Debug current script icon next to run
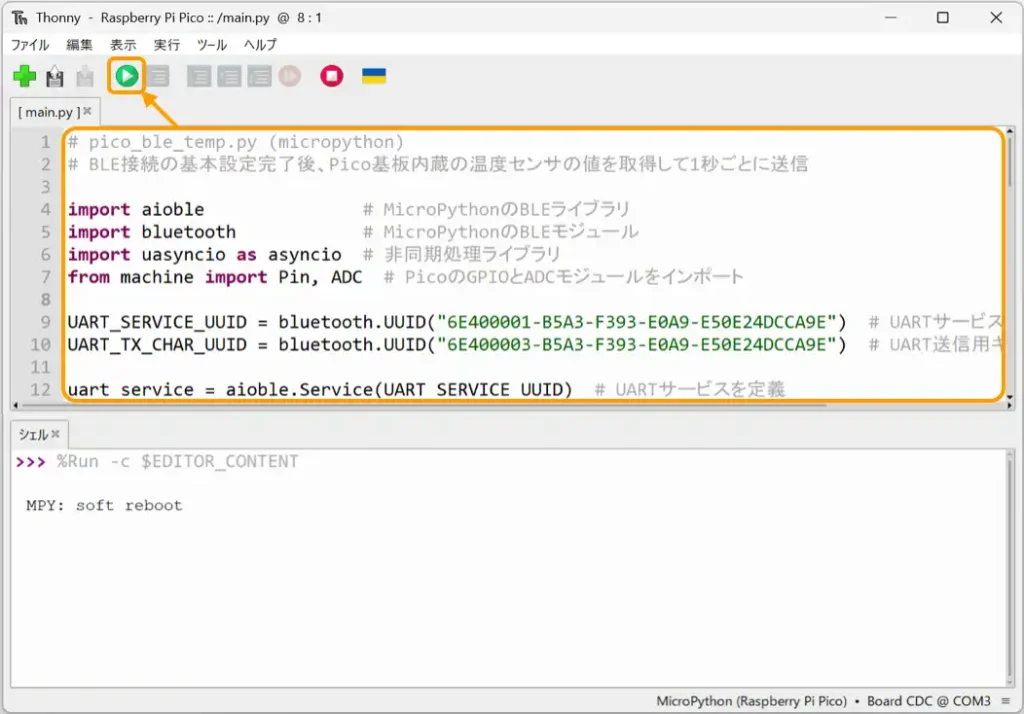1024x714 pixels. pos(159,76)
